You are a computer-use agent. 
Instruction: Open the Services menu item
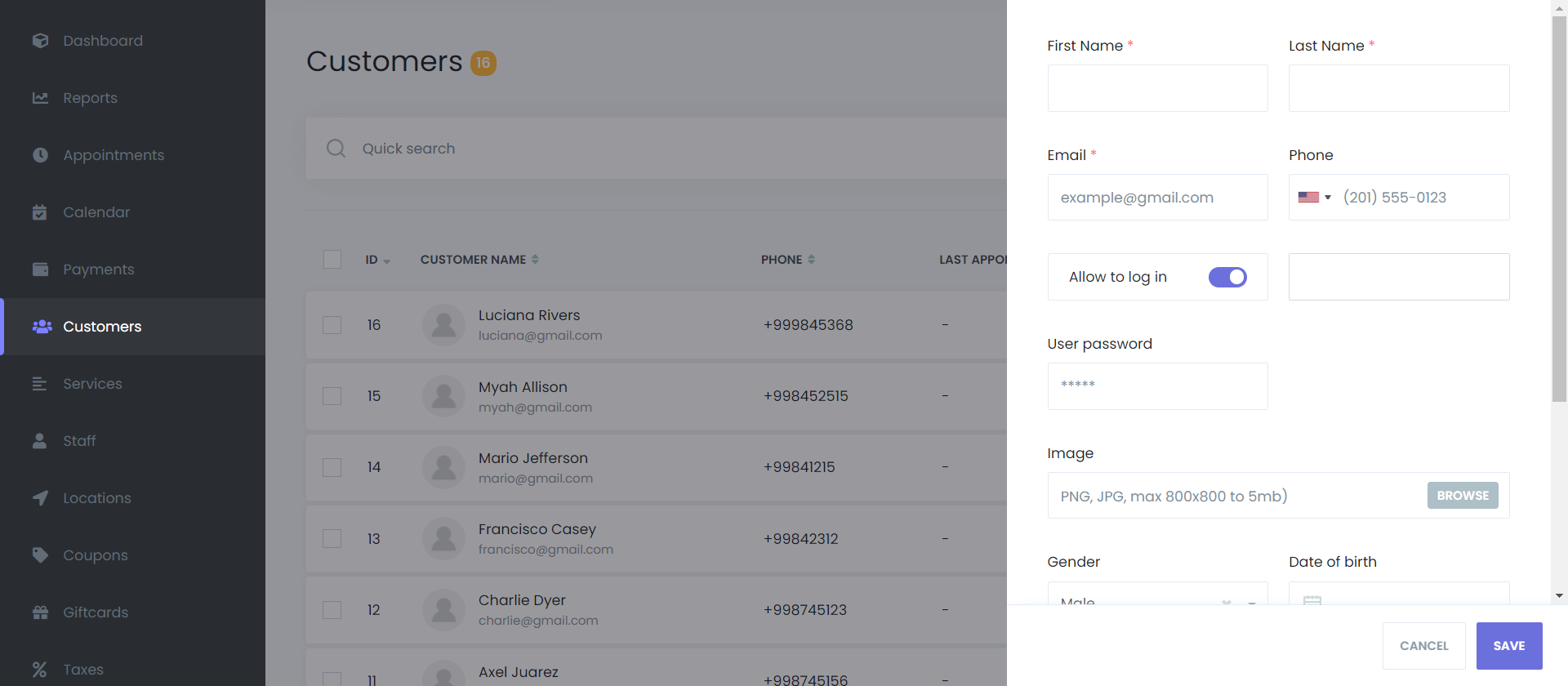(x=92, y=384)
